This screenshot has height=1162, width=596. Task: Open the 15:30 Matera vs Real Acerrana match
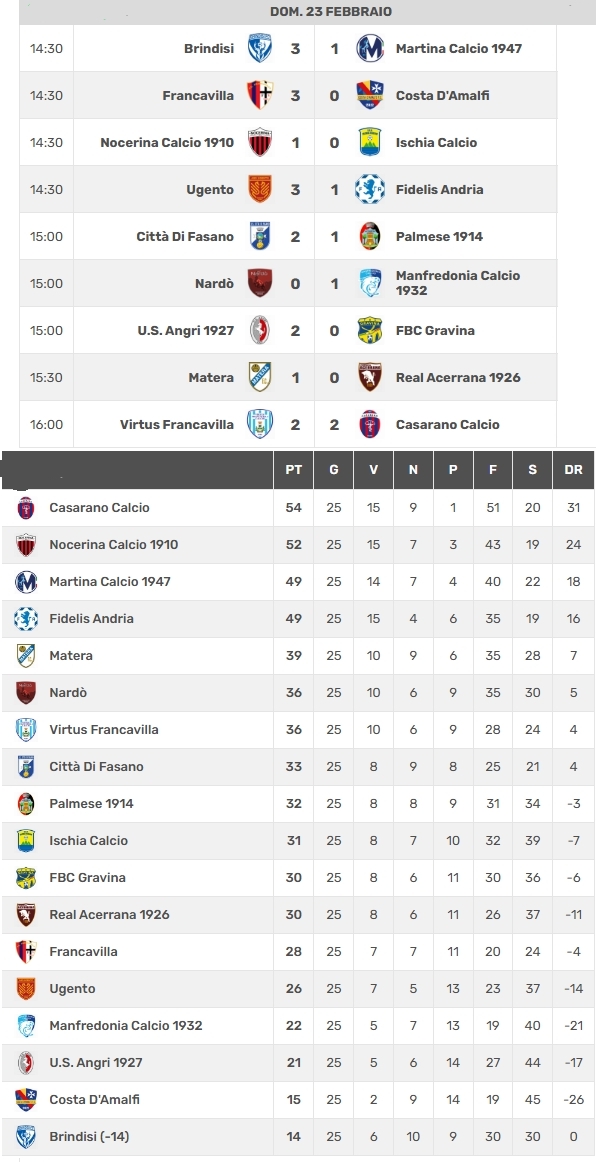point(288,378)
